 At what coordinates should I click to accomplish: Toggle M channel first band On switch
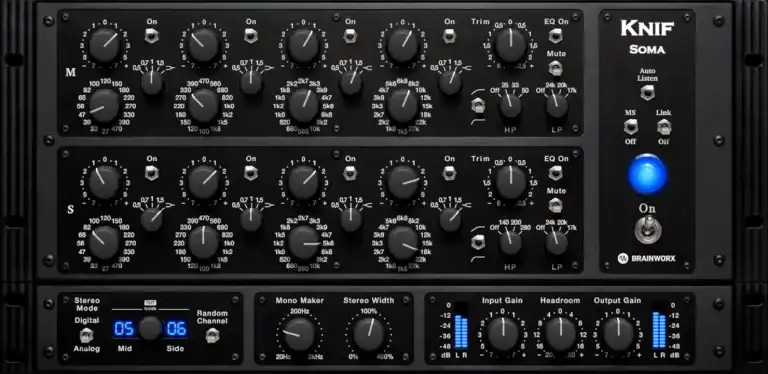point(151,35)
